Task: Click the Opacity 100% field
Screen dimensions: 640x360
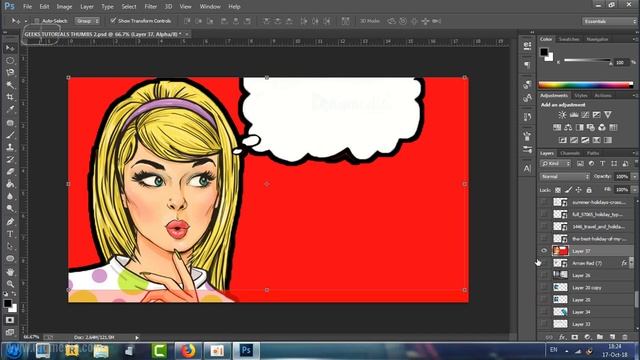Action: coord(621,177)
